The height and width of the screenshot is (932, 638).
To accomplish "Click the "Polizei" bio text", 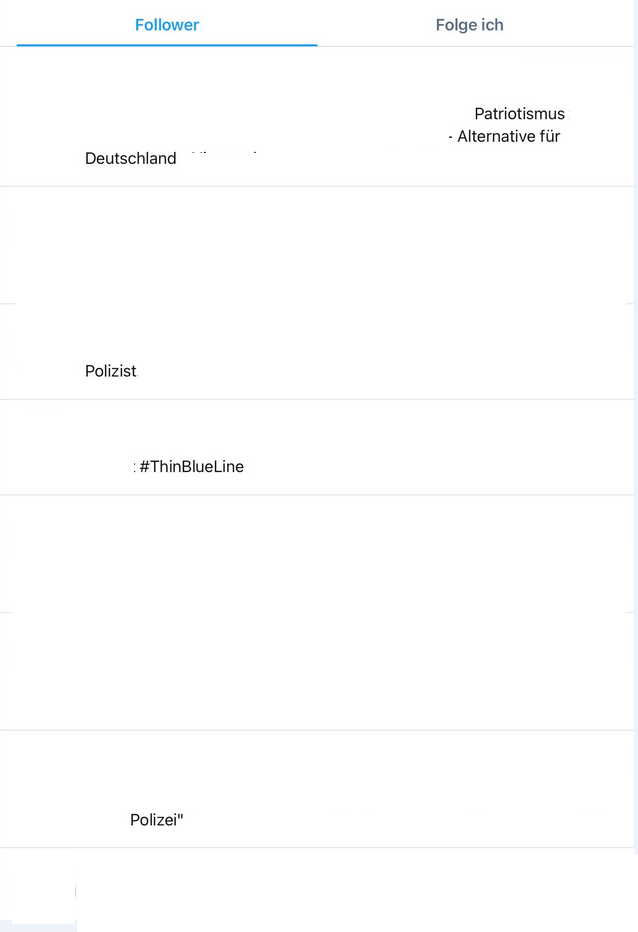I will coord(154,820).
